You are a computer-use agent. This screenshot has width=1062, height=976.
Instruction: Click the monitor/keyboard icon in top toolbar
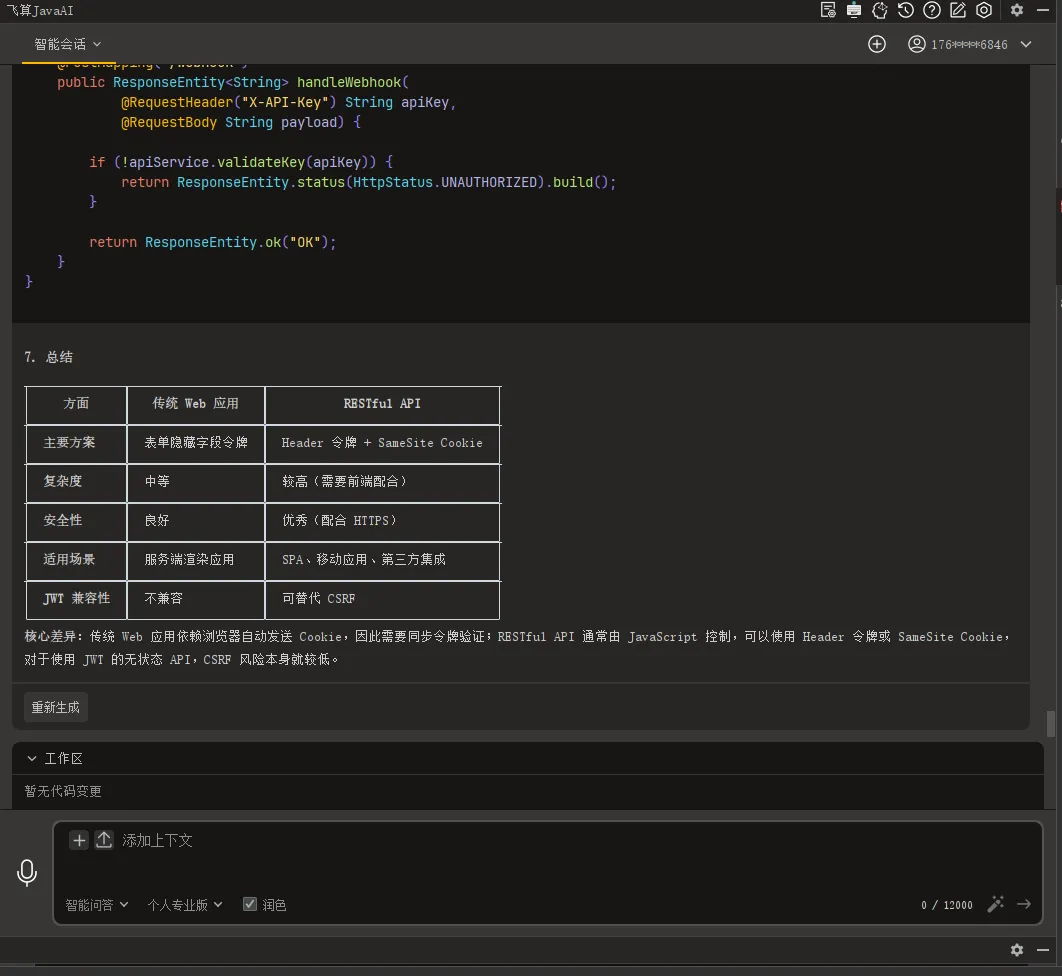853,10
